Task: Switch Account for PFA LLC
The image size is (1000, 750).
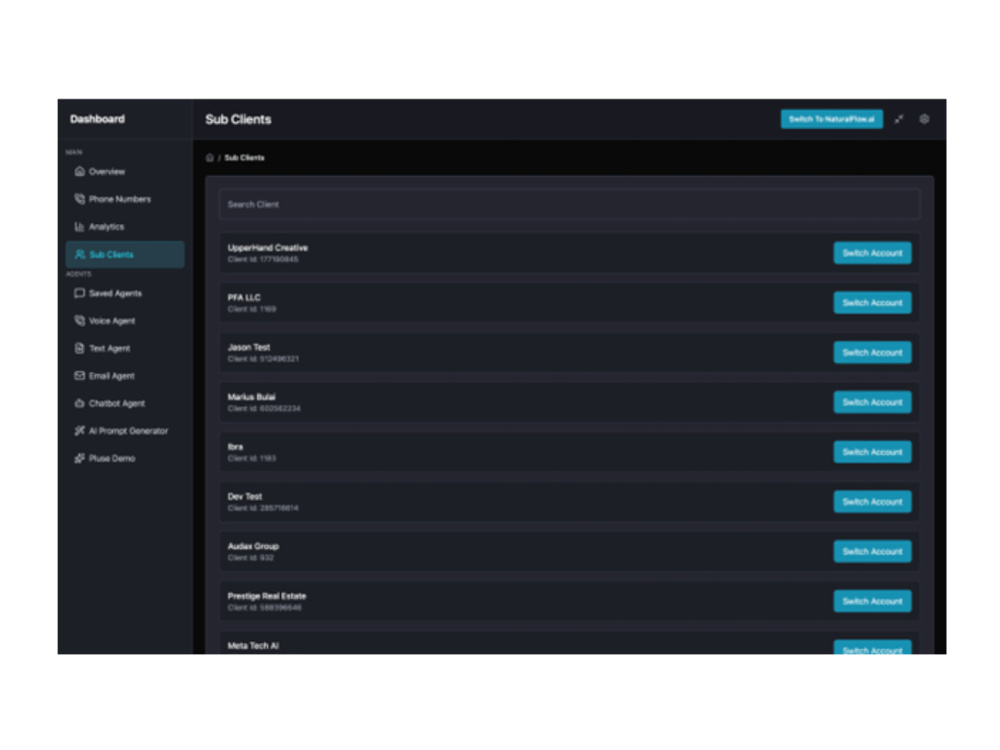Action: click(x=872, y=302)
